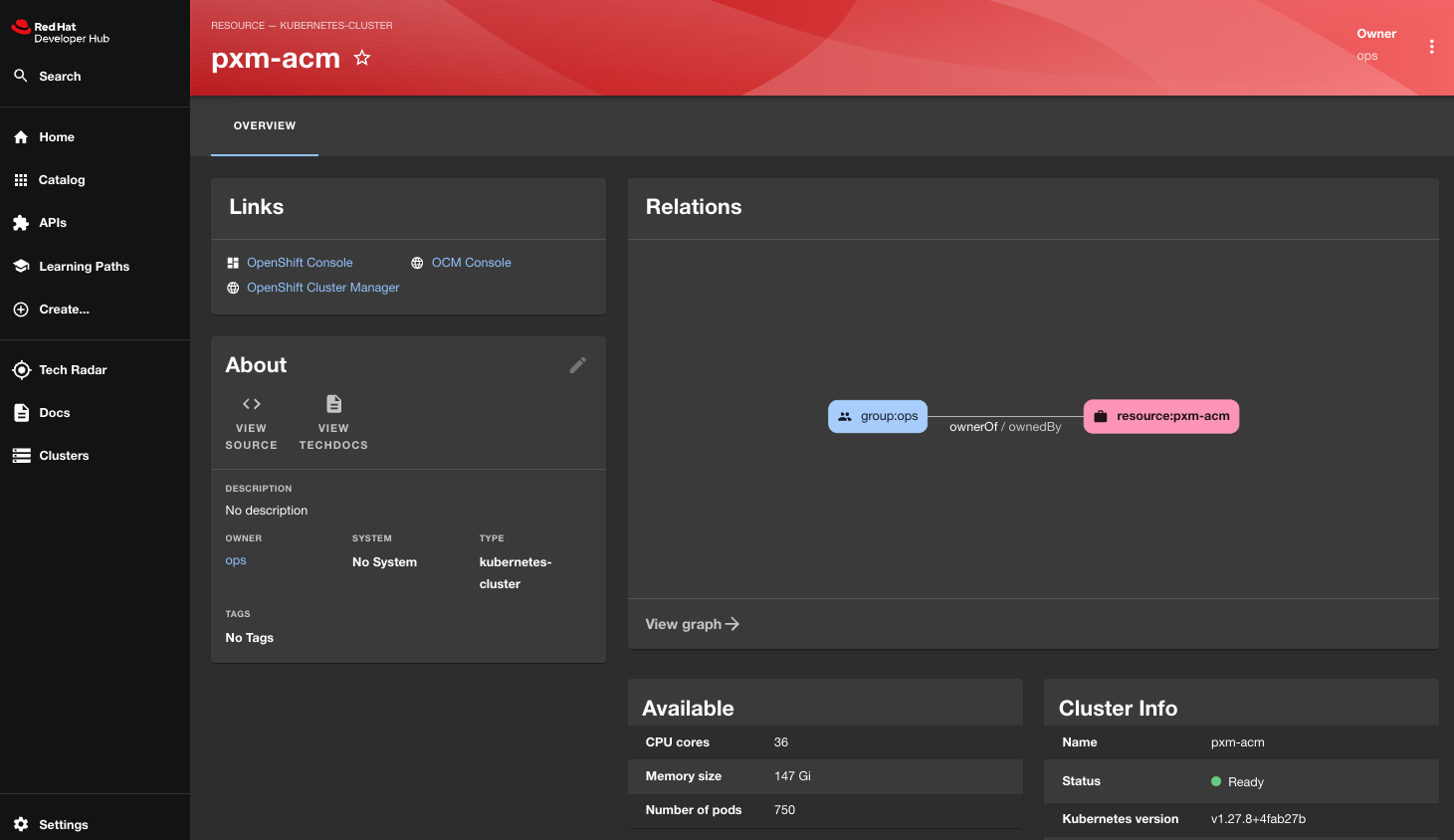Click the OpenShift Cluster Manager globe icon
Screen dimensions: 1454x840
[233, 288]
